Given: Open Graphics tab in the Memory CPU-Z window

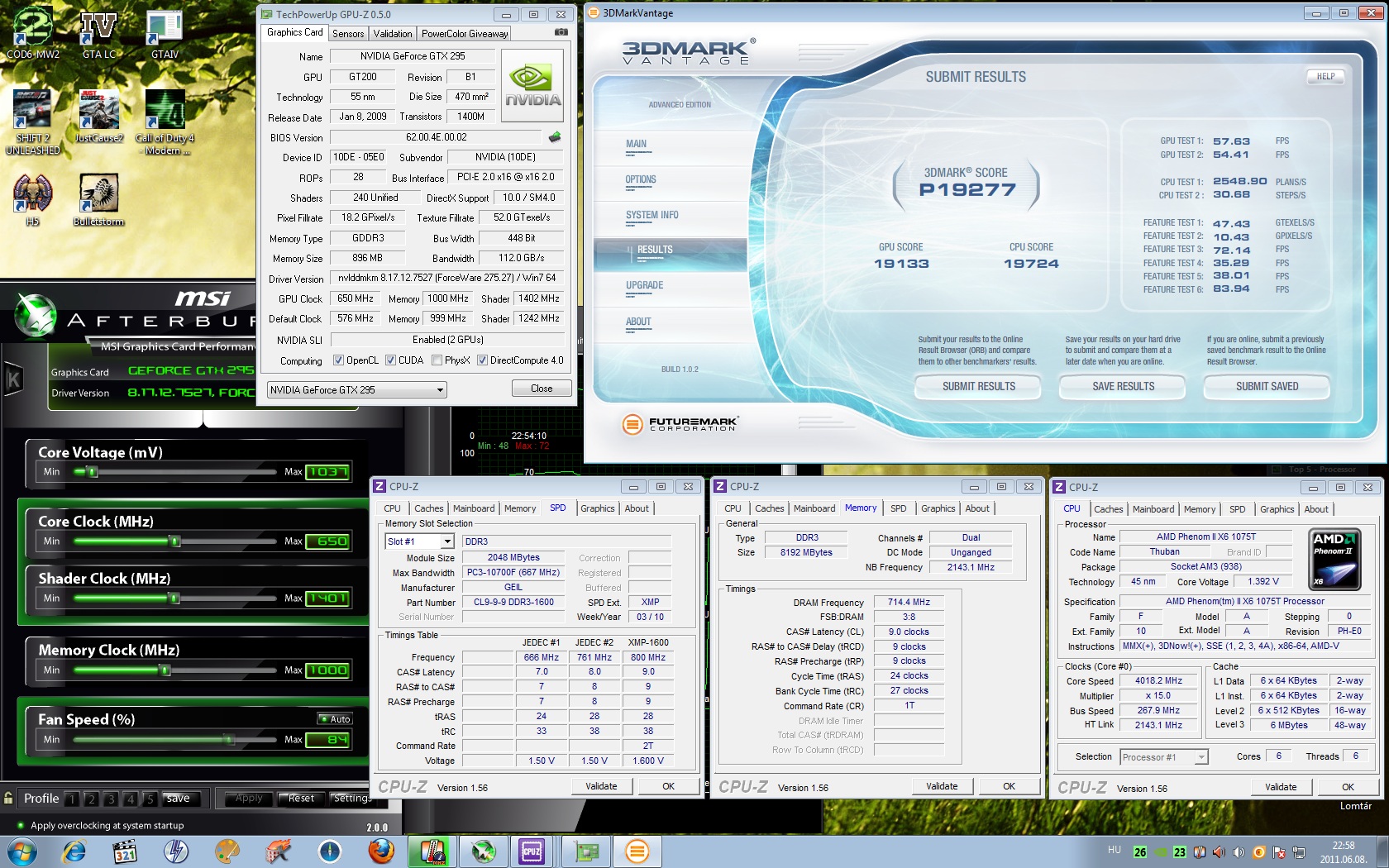Looking at the screenshot, I should pyautogui.click(x=938, y=508).
